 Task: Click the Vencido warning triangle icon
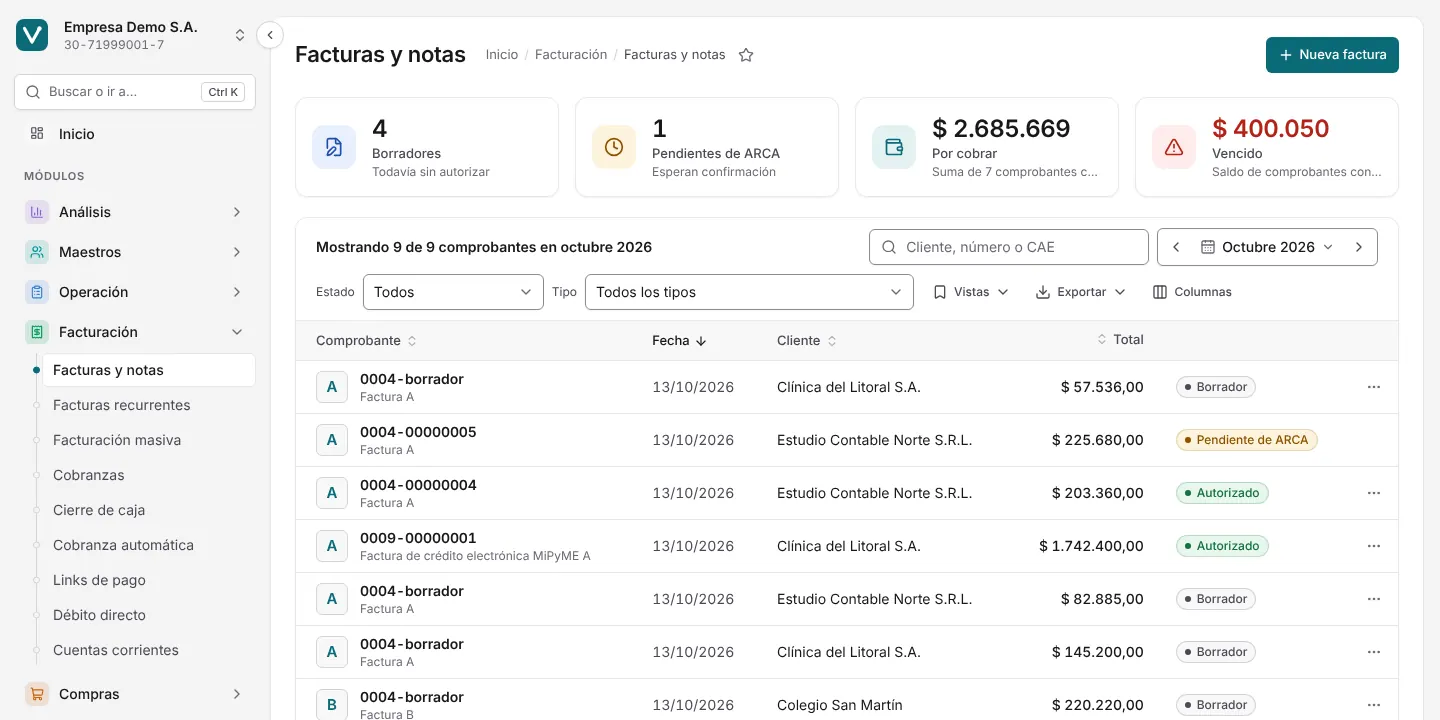point(1174,147)
